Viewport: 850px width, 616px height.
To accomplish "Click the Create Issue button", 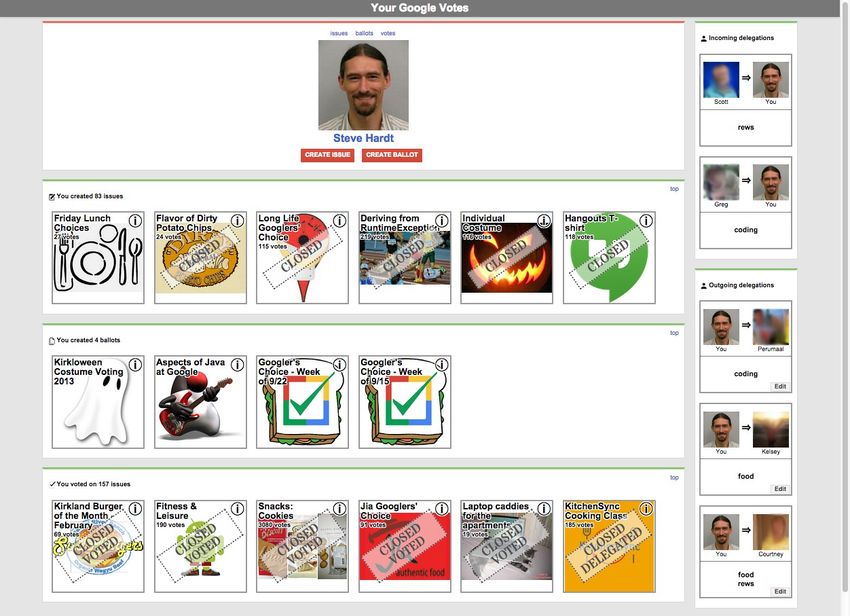I will [327, 155].
